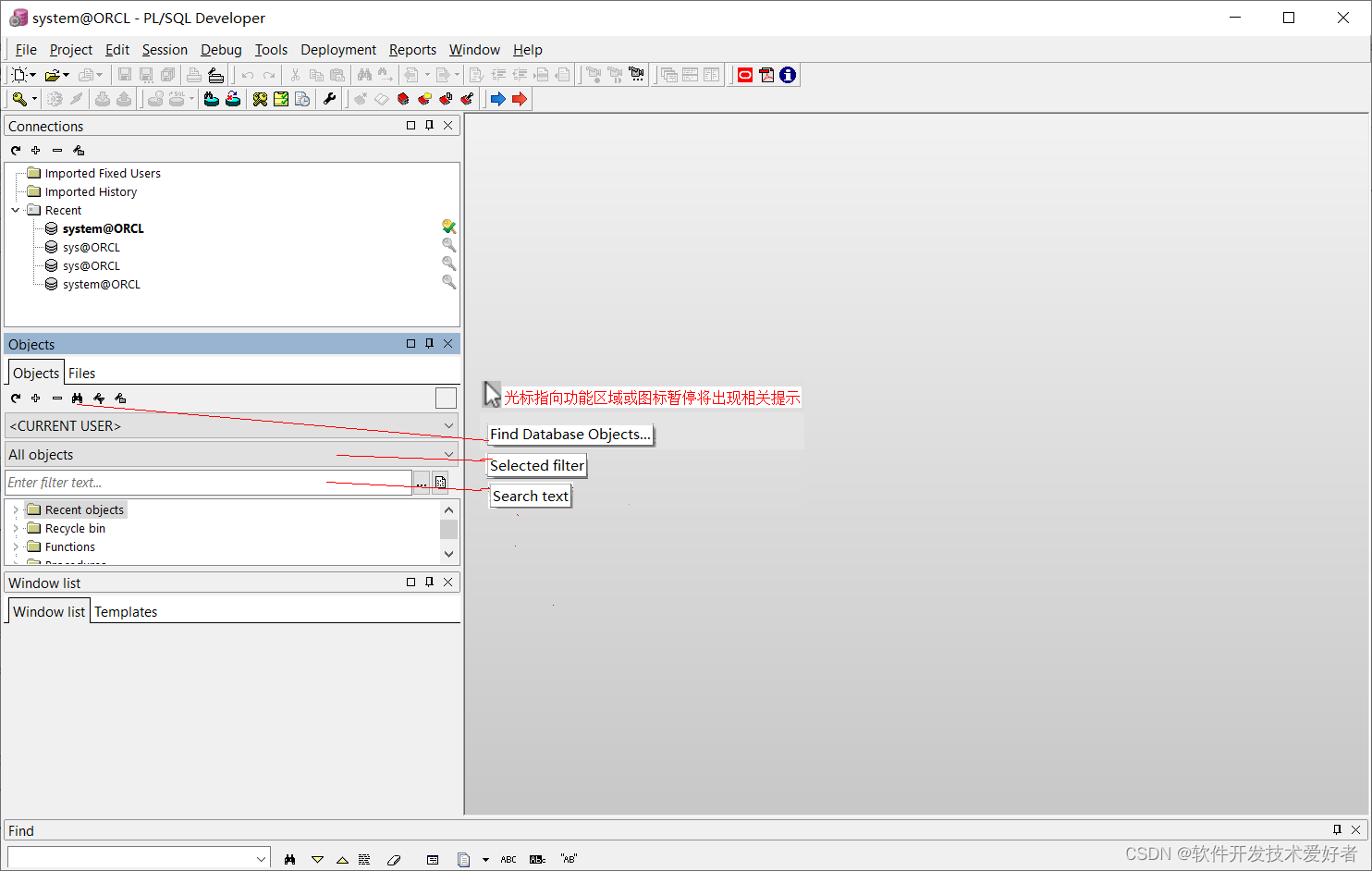Click the red Oracle icon
This screenshot has width=1372, height=871.
pyautogui.click(x=745, y=75)
